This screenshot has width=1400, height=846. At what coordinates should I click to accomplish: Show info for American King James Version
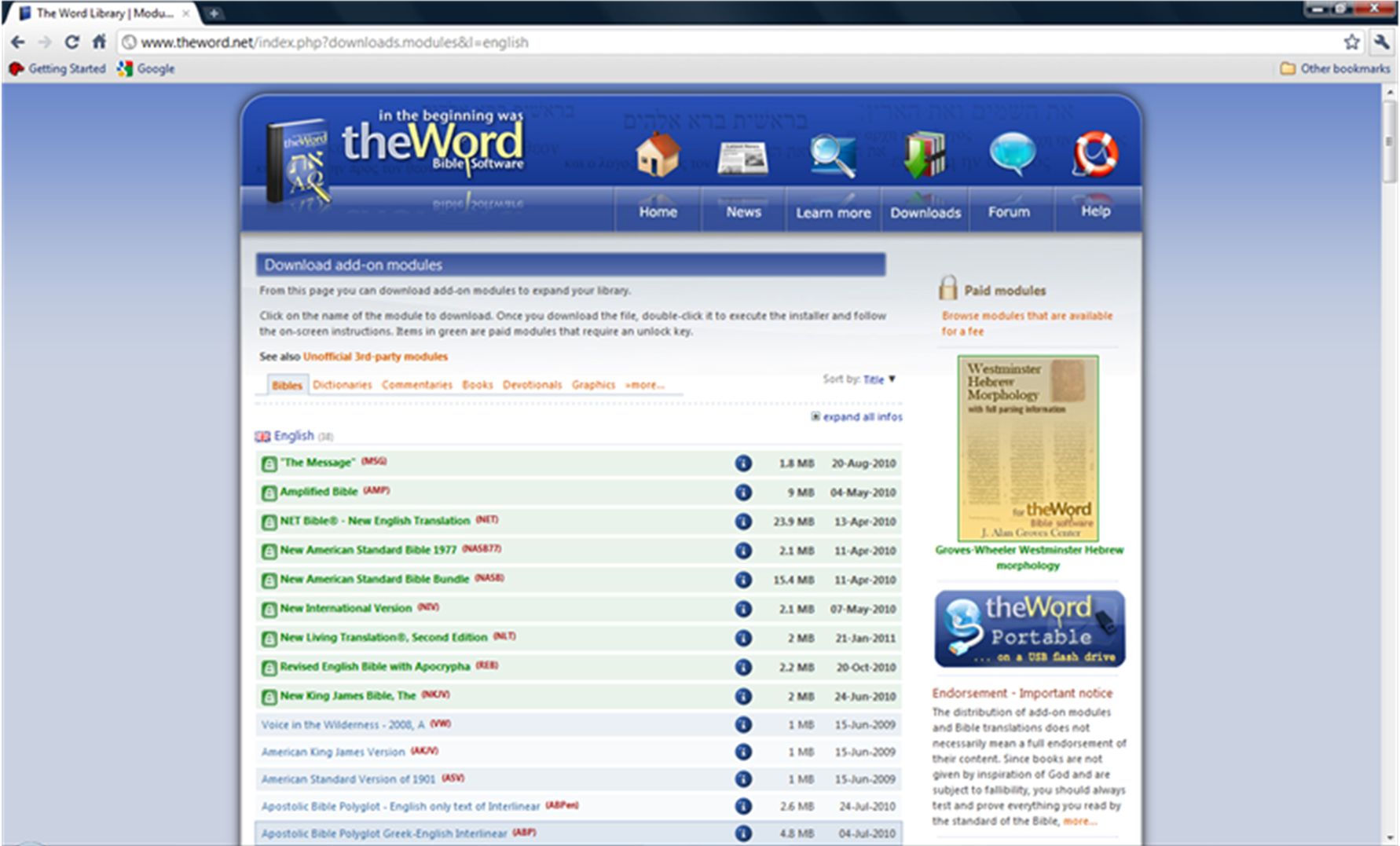(743, 752)
